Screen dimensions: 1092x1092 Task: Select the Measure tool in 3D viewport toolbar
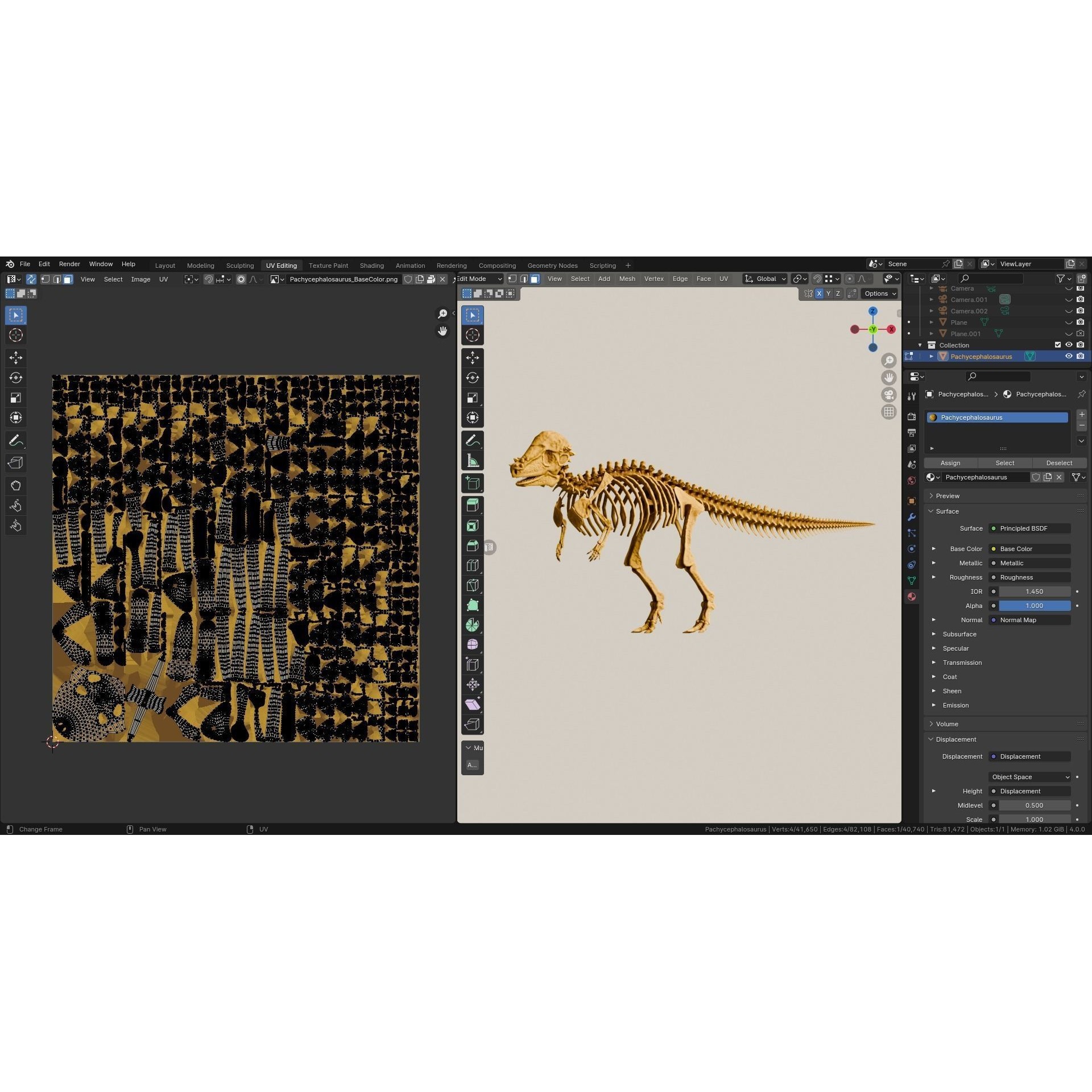coord(472,461)
